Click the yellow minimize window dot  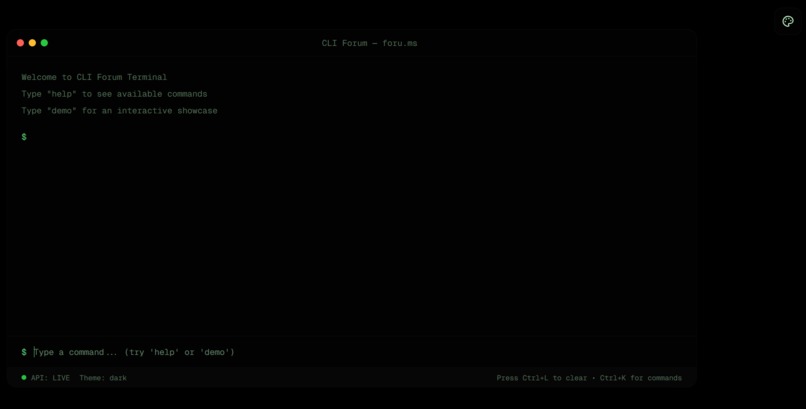(x=32, y=43)
